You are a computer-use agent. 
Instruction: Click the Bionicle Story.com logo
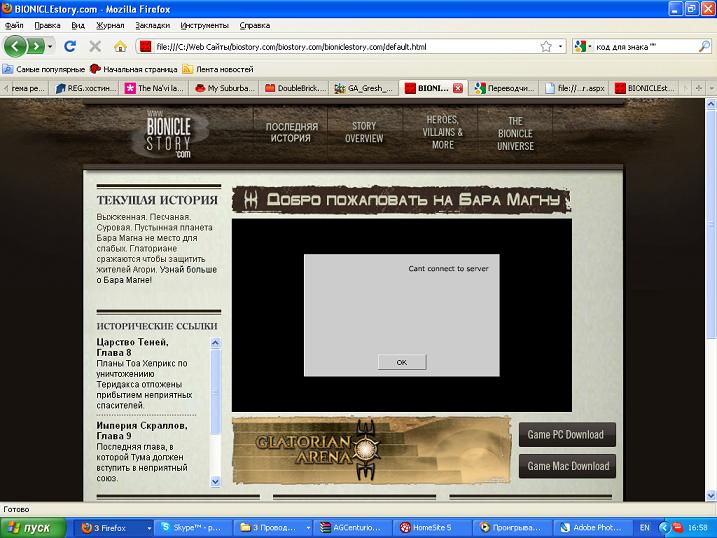pyautogui.click(x=168, y=134)
